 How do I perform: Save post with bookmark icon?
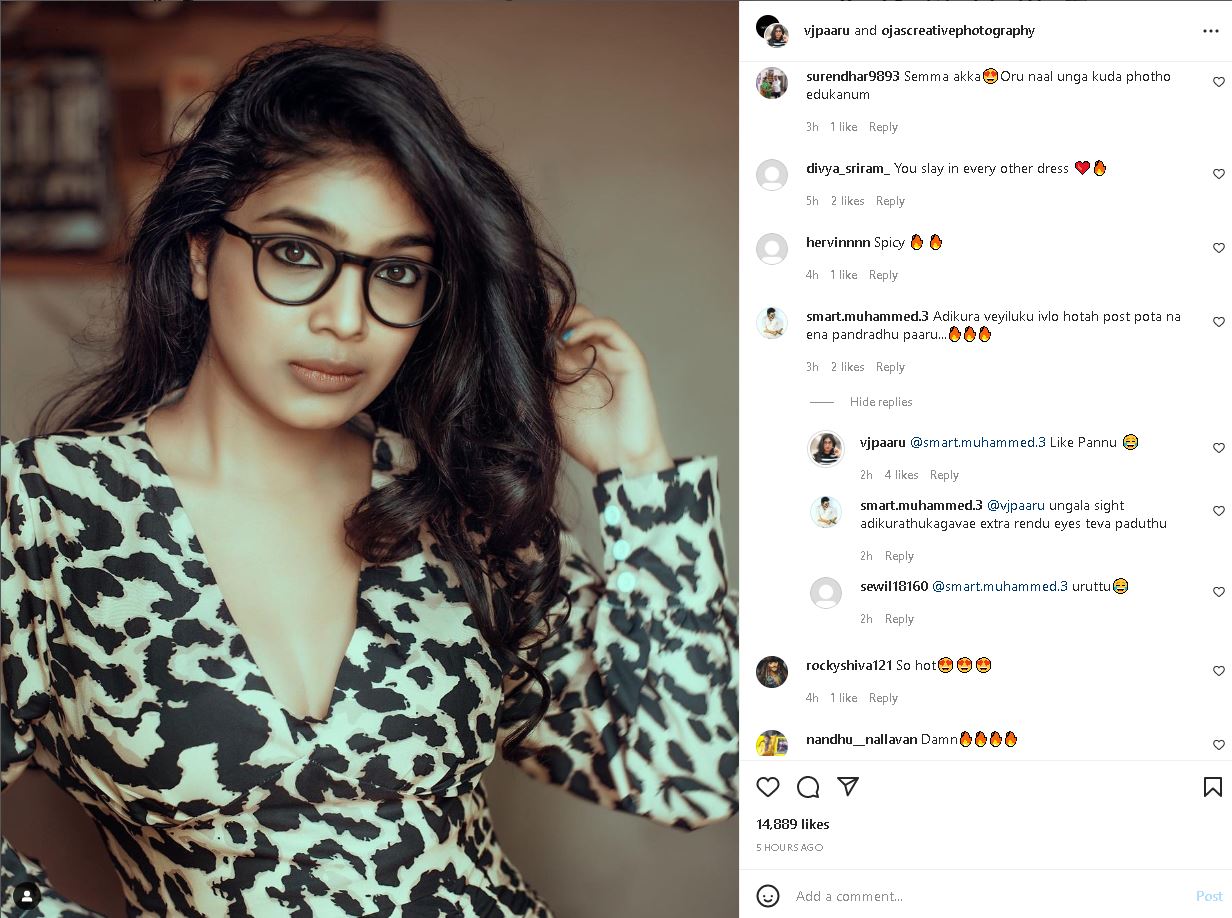pyautogui.click(x=1212, y=787)
